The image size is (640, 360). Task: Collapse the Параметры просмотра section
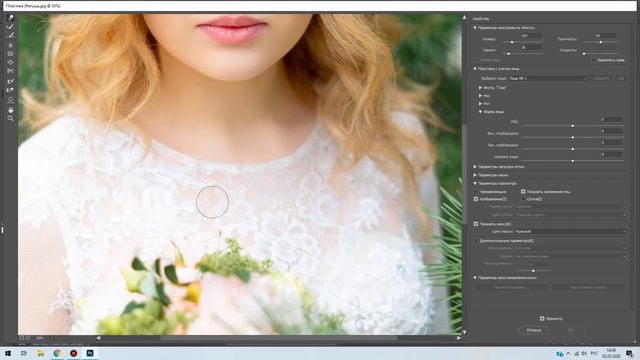coord(475,184)
